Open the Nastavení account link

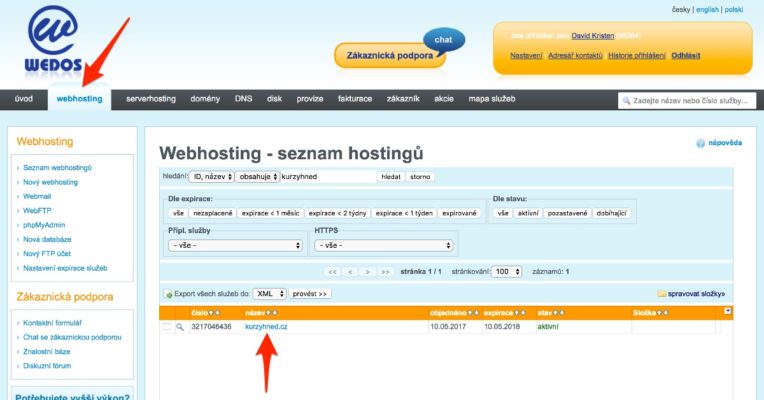coord(526,56)
